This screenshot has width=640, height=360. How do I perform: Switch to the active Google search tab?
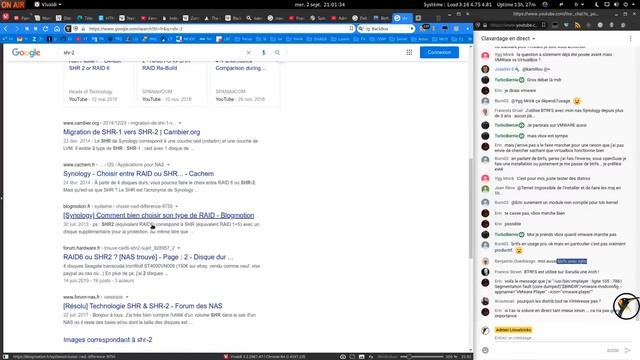402,18
